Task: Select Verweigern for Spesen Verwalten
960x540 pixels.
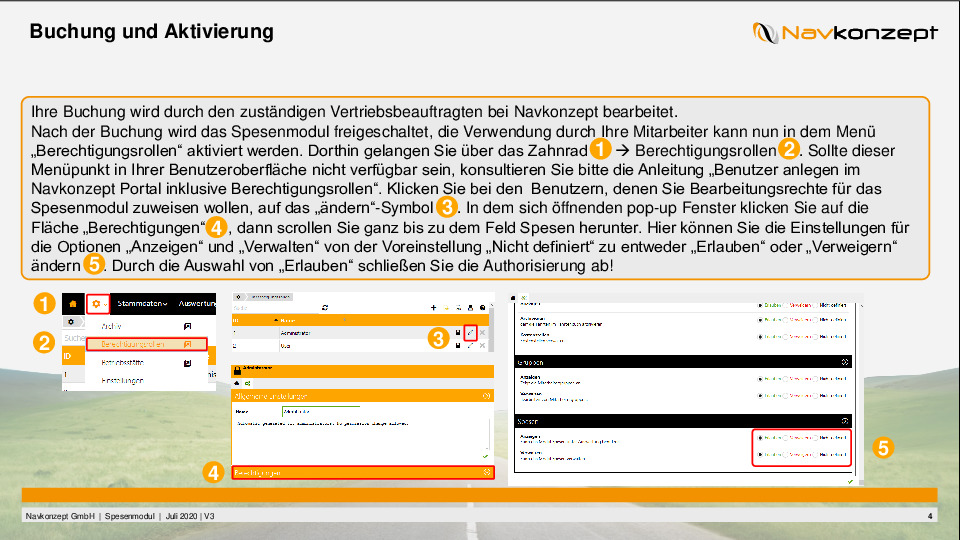Action: click(786, 454)
